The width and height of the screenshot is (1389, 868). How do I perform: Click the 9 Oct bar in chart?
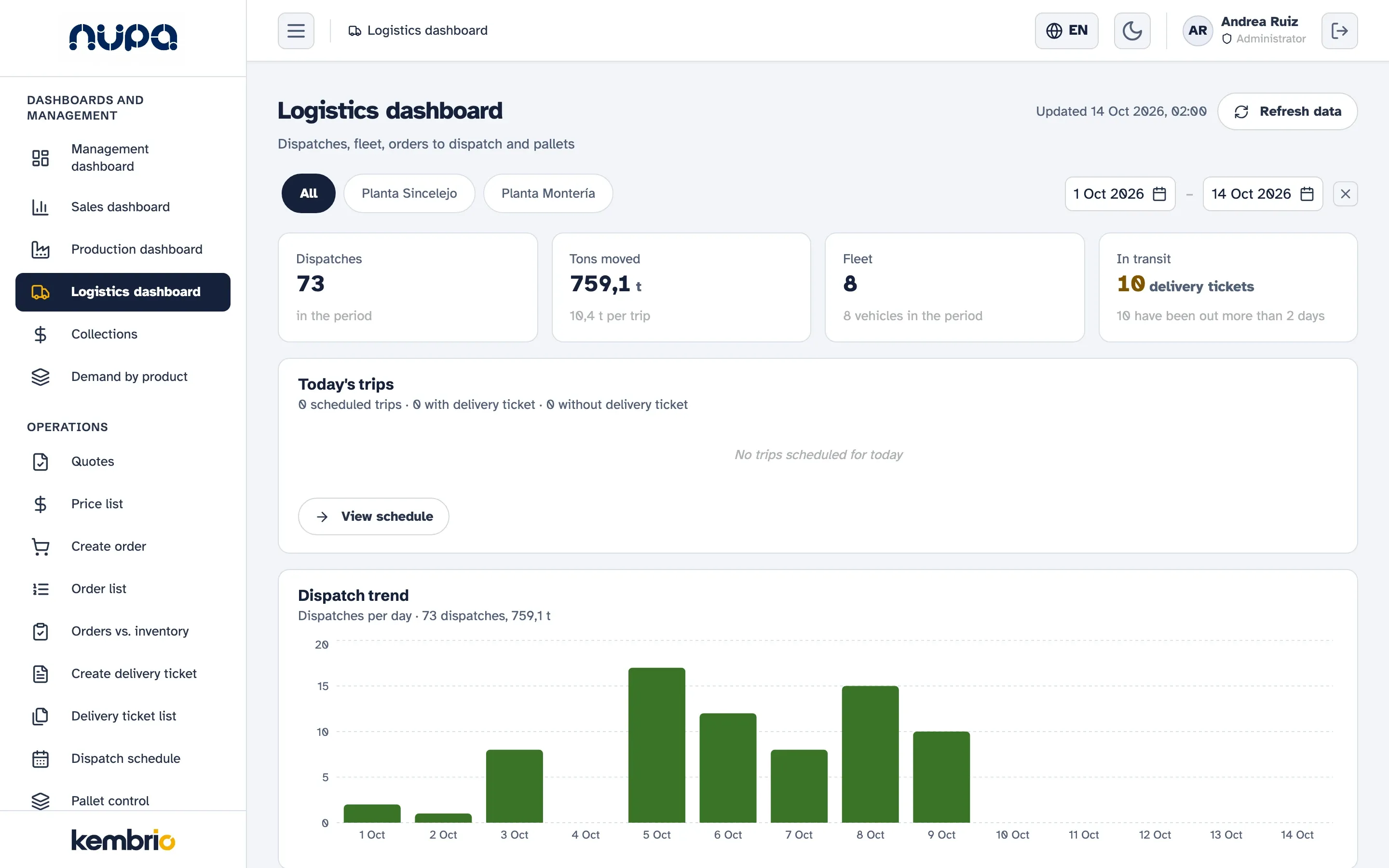click(941, 777)
